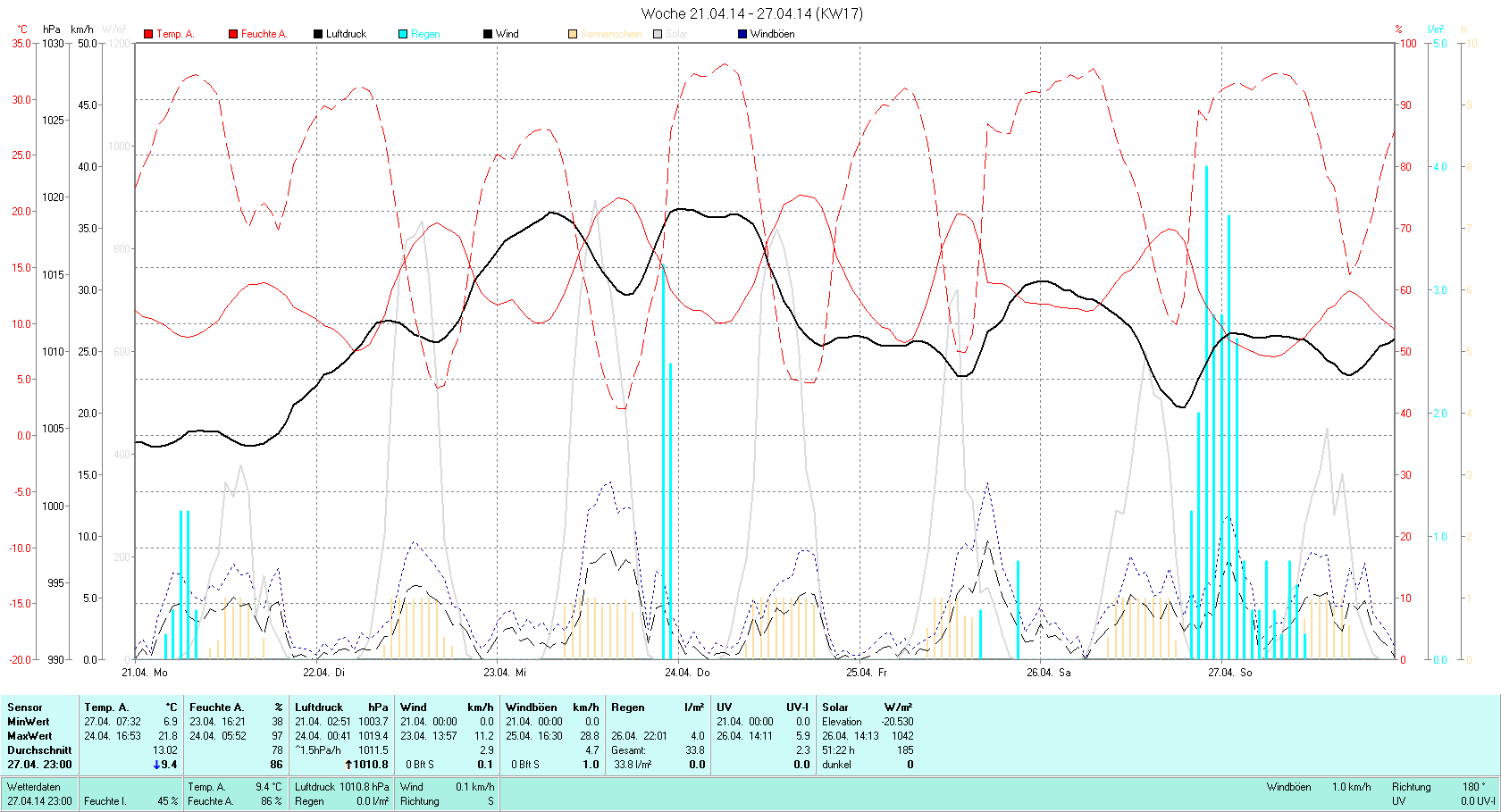Click the current gust value '1.0 km/h'

coord(1351,787)
